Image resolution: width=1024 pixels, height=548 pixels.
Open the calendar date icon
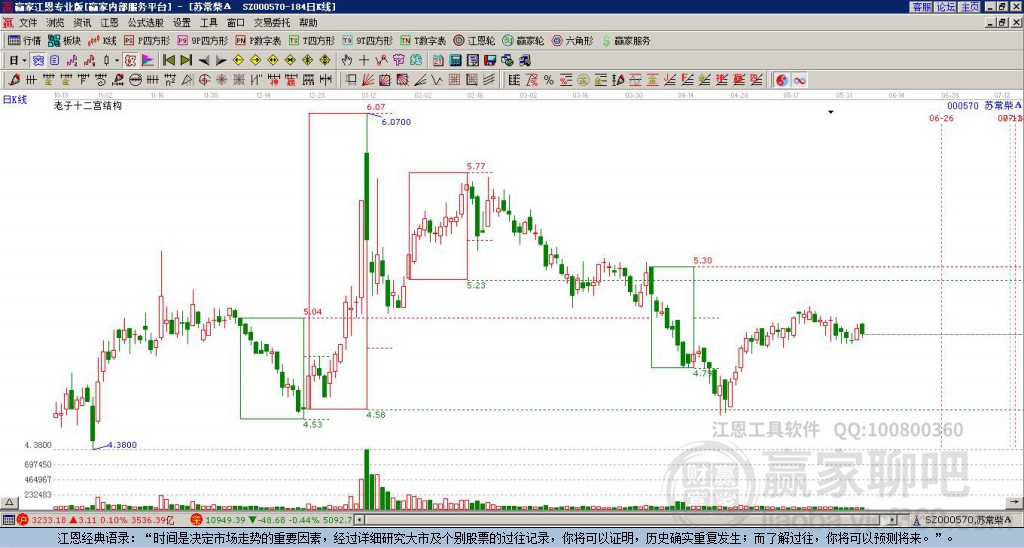click(x=438, y=60)
